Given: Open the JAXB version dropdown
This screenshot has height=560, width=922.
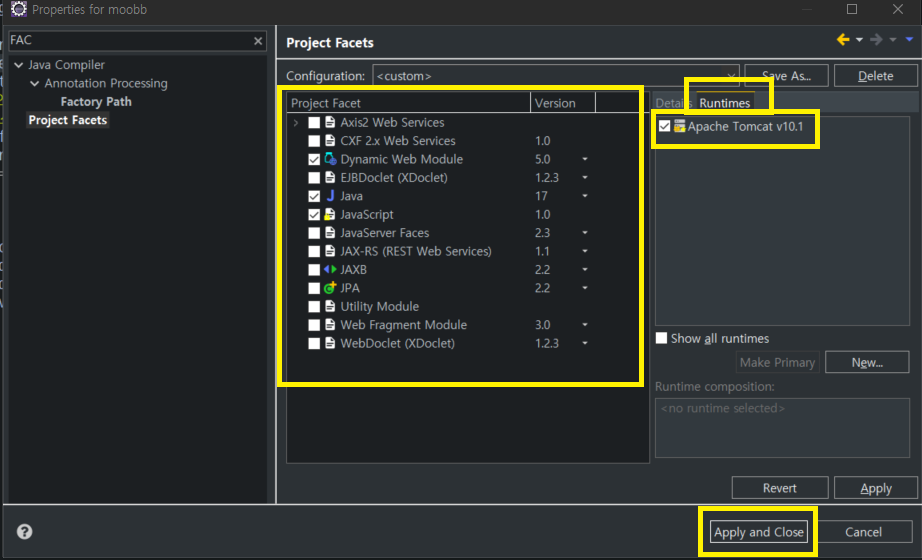Looking at the screenshot, I should 584,269.
